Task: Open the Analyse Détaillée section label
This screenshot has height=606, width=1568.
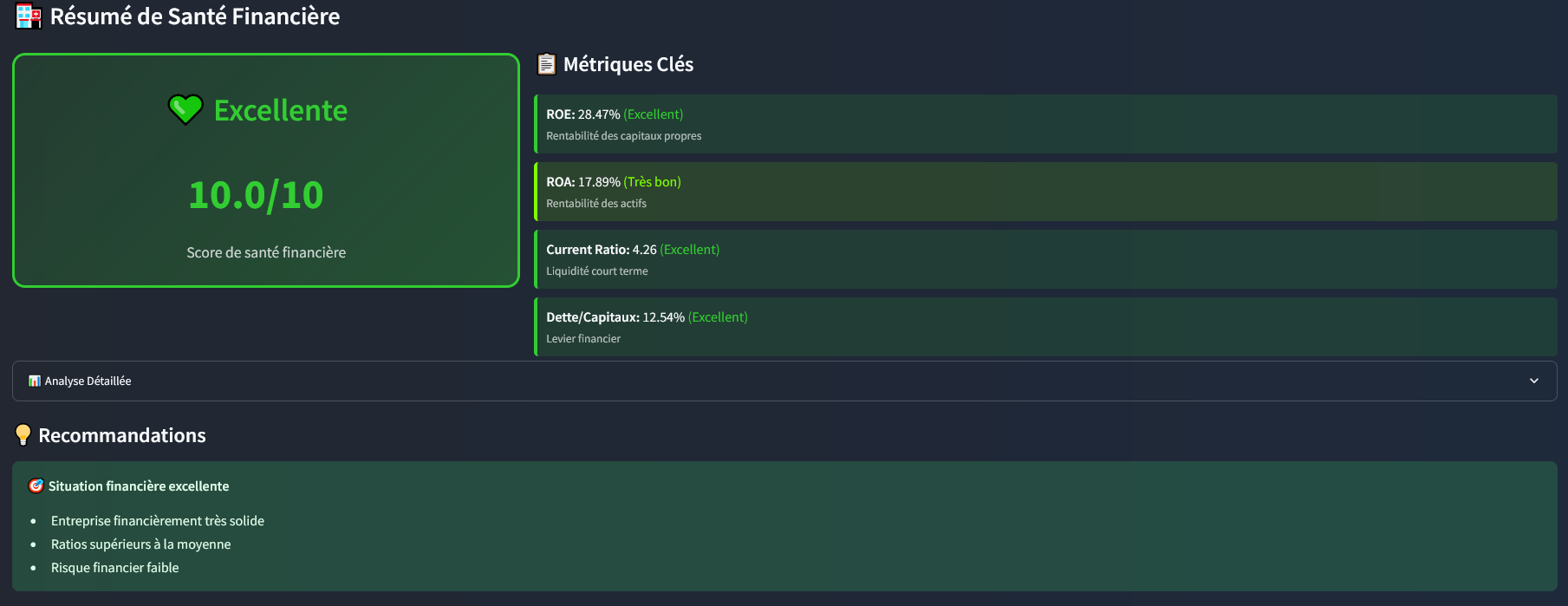Action: (x=88, y=381)
